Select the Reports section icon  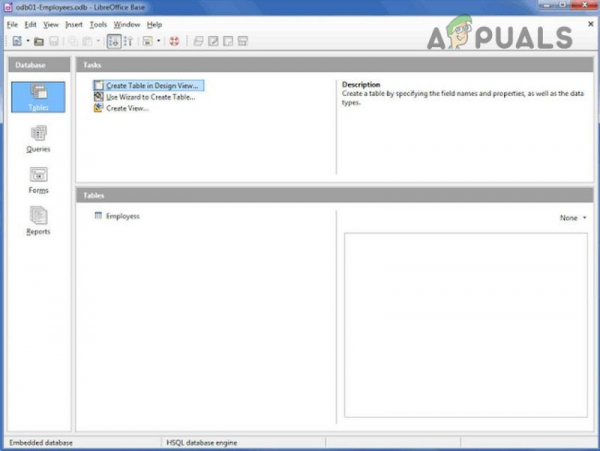tap(38, 221)
